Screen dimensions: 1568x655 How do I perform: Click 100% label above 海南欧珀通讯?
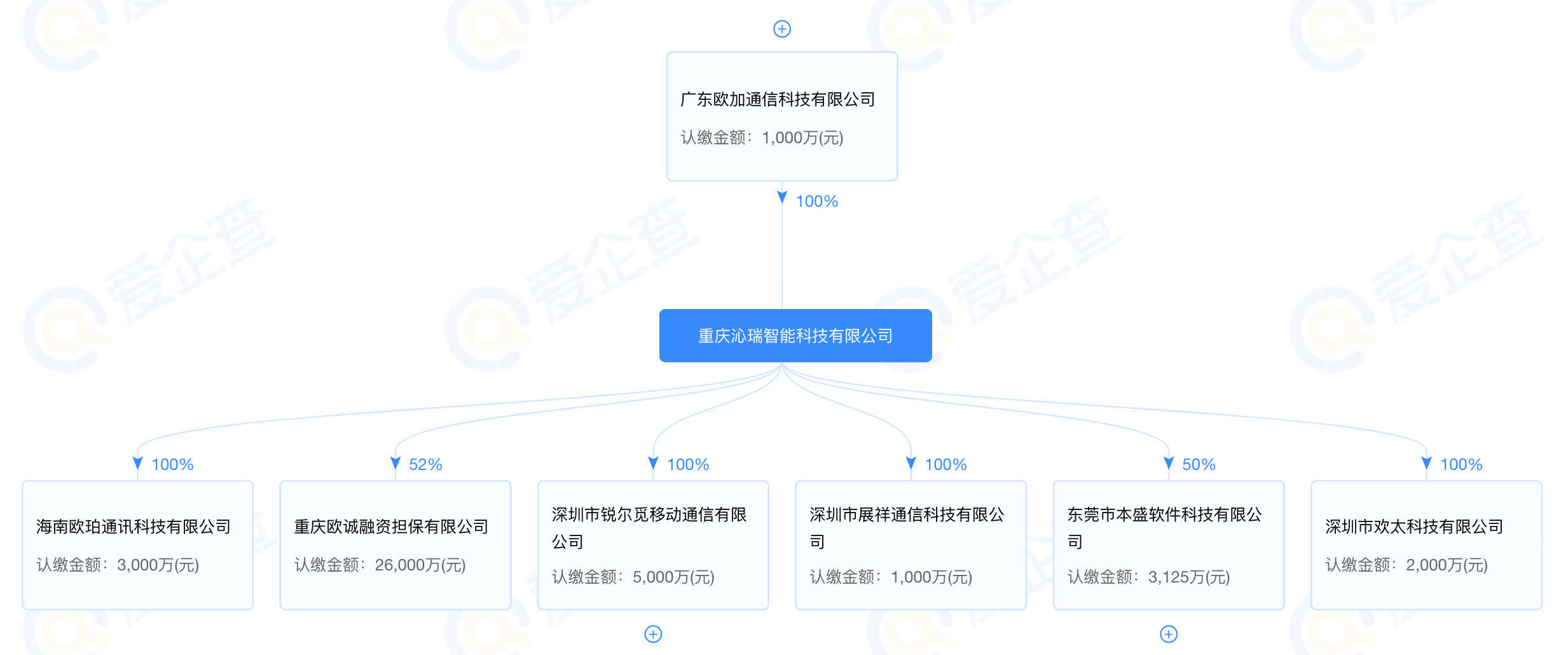[x=172, y=465]
